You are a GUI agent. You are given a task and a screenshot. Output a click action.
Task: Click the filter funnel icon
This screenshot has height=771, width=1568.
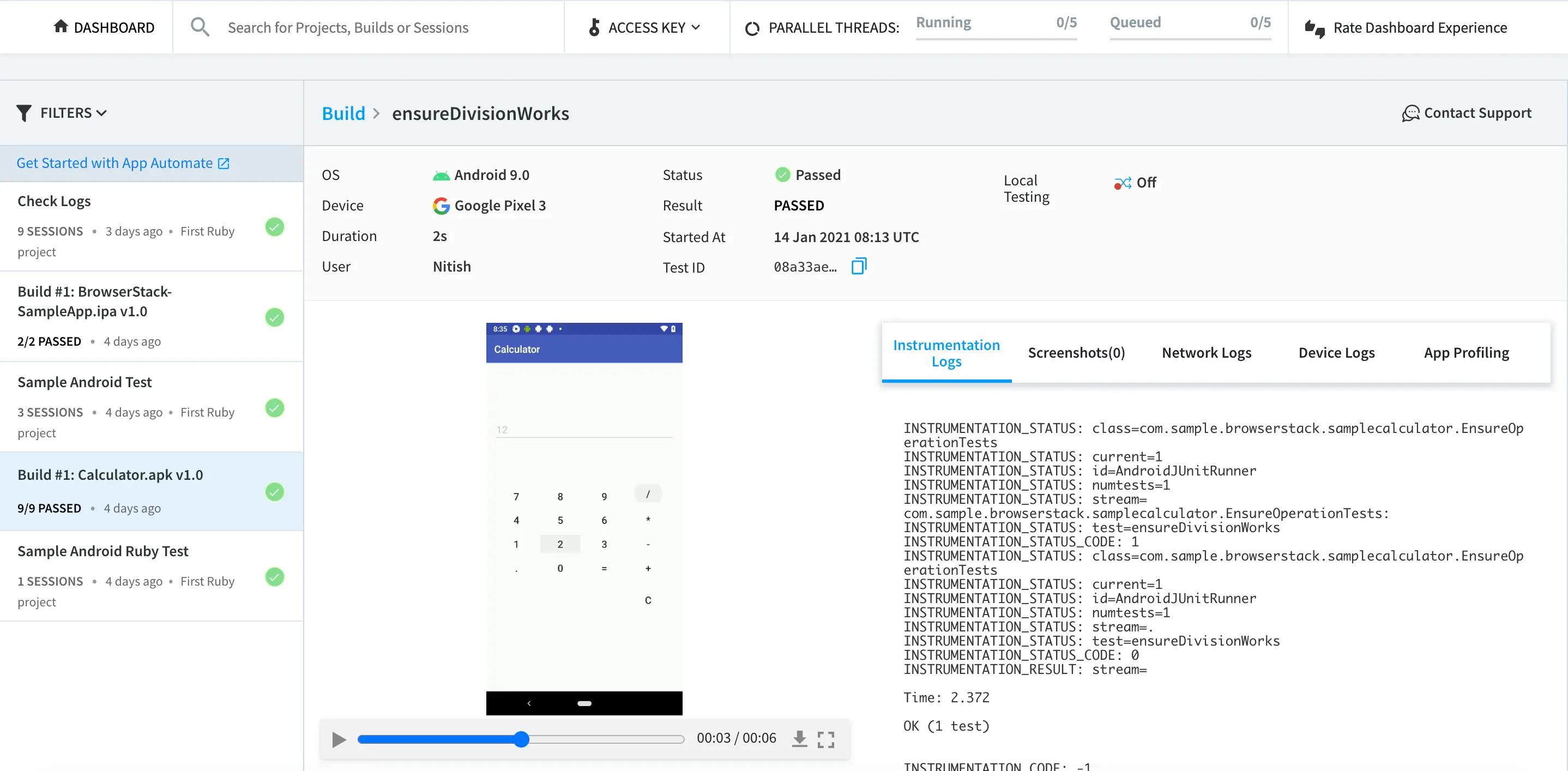(24, 113)
